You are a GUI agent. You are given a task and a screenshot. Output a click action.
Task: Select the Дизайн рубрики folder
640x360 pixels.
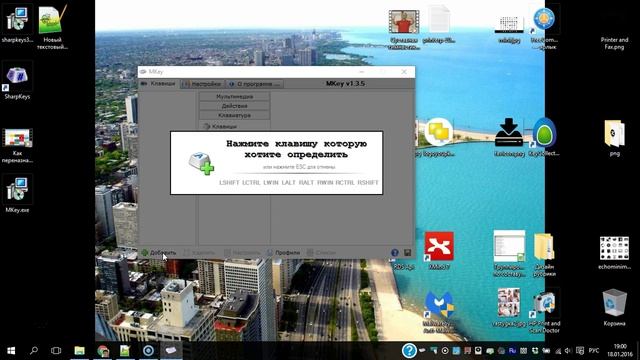(x=544, y=254)
